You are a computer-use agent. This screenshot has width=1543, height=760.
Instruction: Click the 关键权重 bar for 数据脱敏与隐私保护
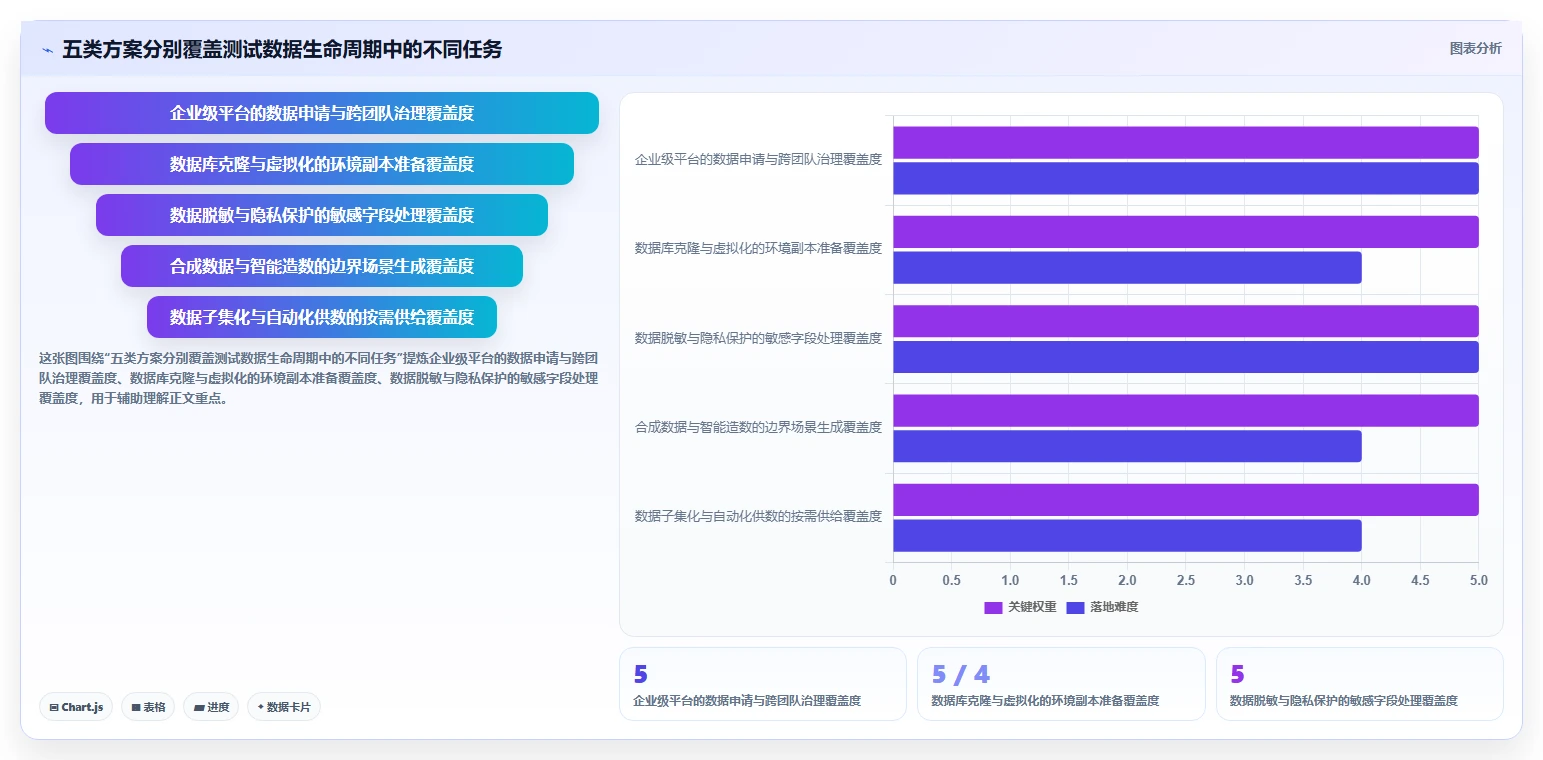click(1186, 321)
